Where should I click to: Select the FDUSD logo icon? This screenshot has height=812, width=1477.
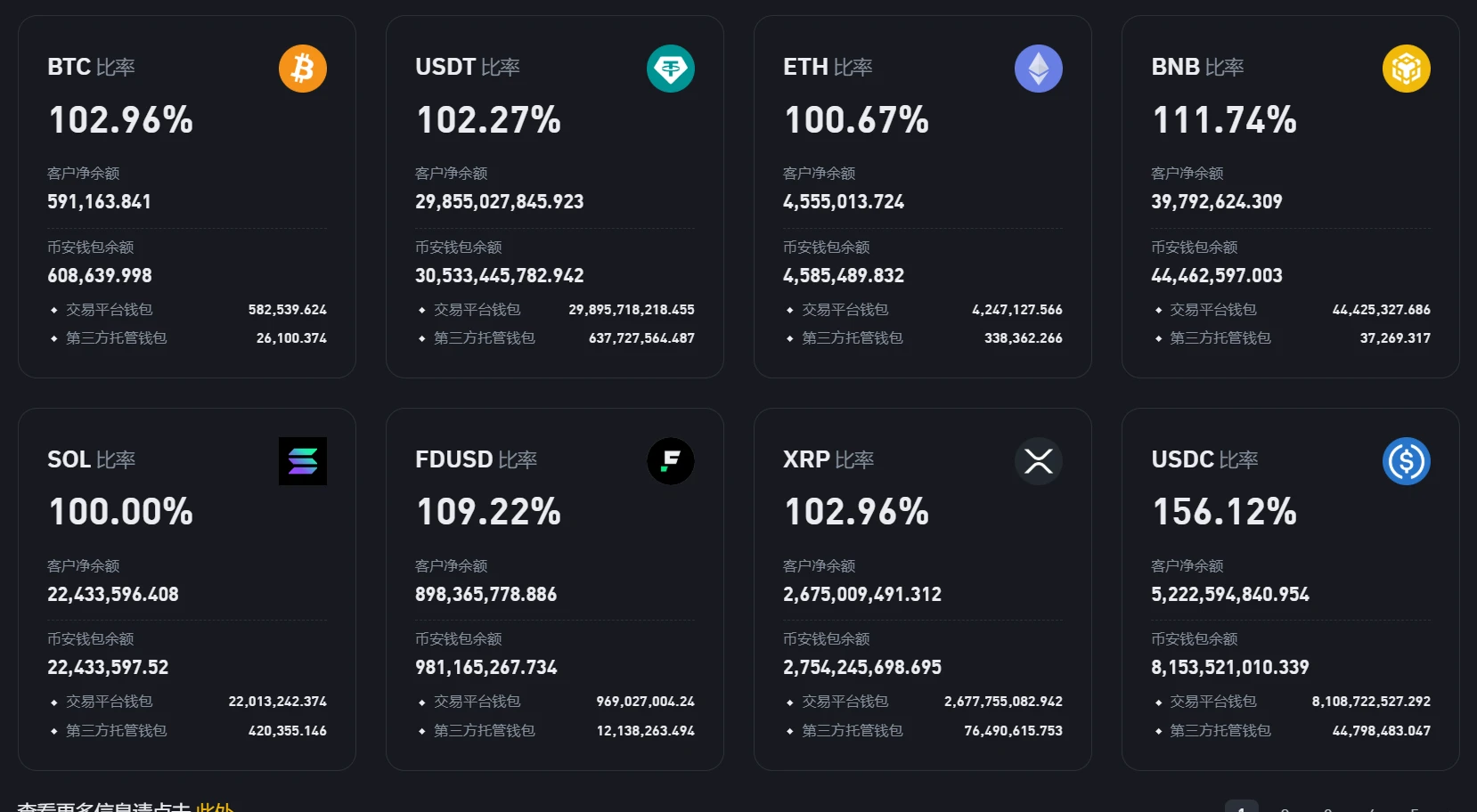pyautogui.click(x=671, y=460)
